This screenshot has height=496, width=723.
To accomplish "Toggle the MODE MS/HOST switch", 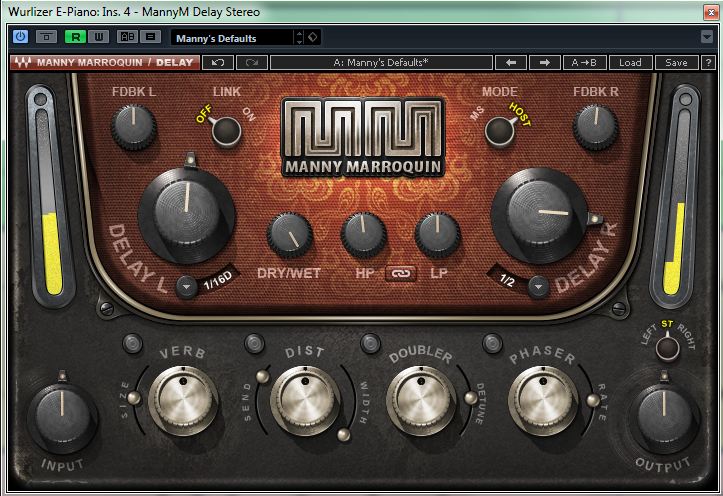I will pos(500,130).
